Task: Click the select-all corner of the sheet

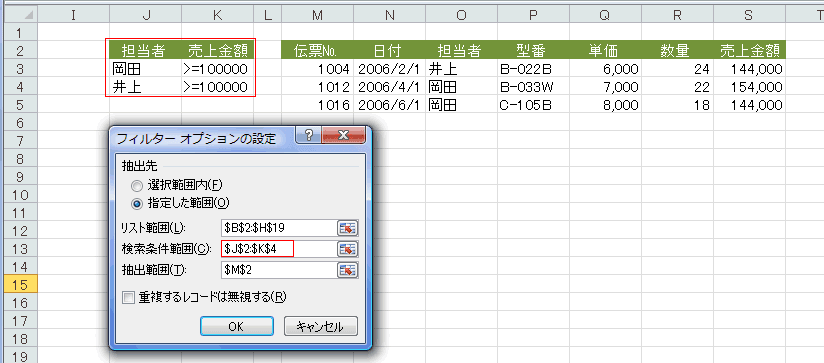Action: click(x=20, y=16)
